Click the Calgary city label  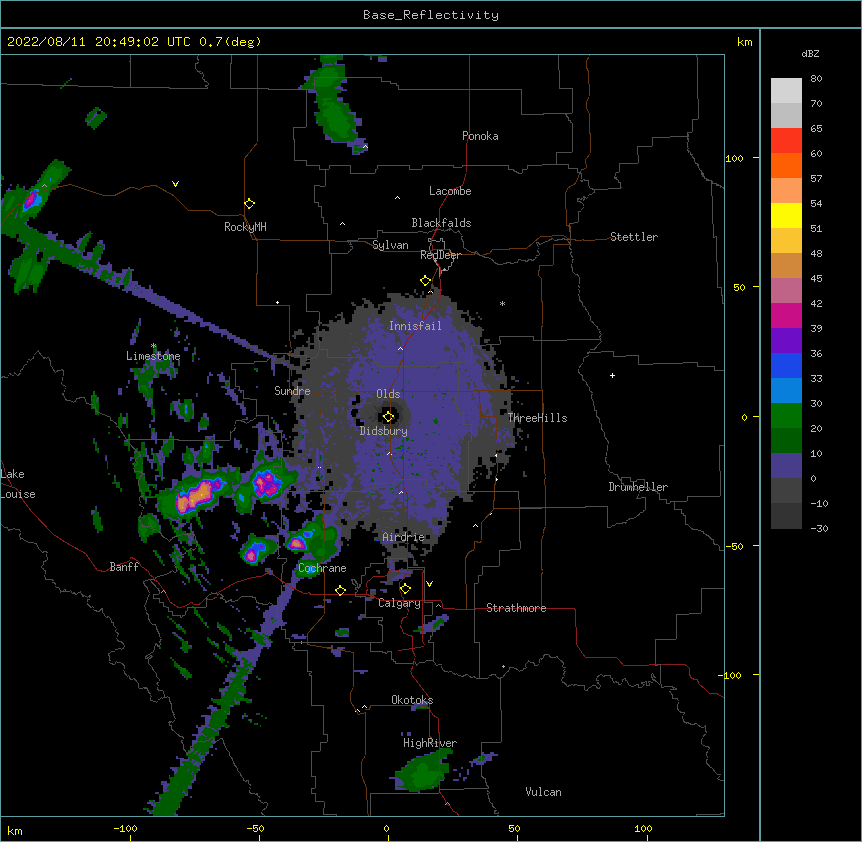399,603
